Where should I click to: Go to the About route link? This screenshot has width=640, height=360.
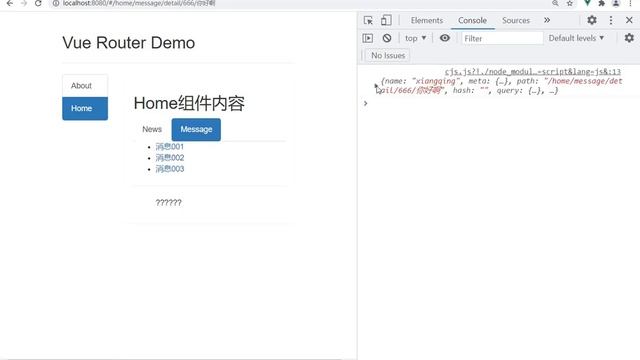click(85, 86)
